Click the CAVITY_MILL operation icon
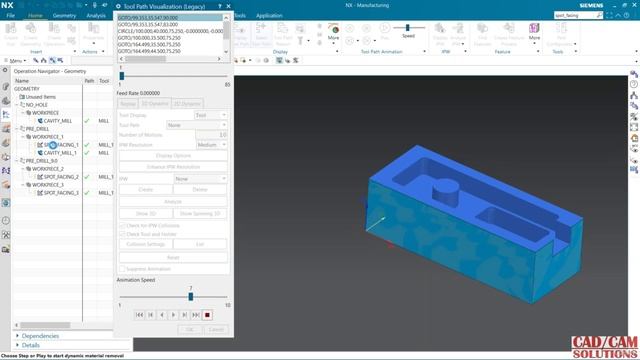The width and height of the screenshot is (640, 360). coord(40,121)
